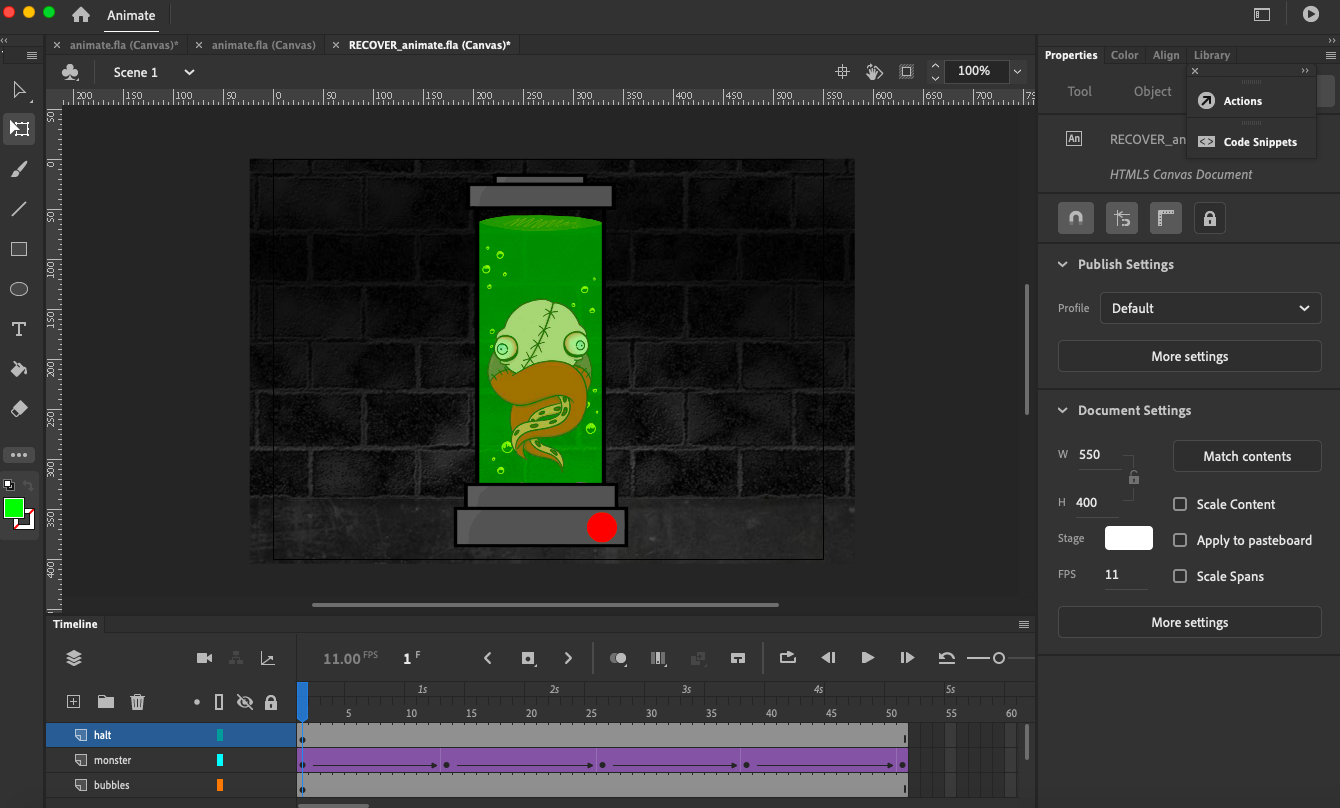
Task: Select the Oval tool
Action: pos(18,289)
